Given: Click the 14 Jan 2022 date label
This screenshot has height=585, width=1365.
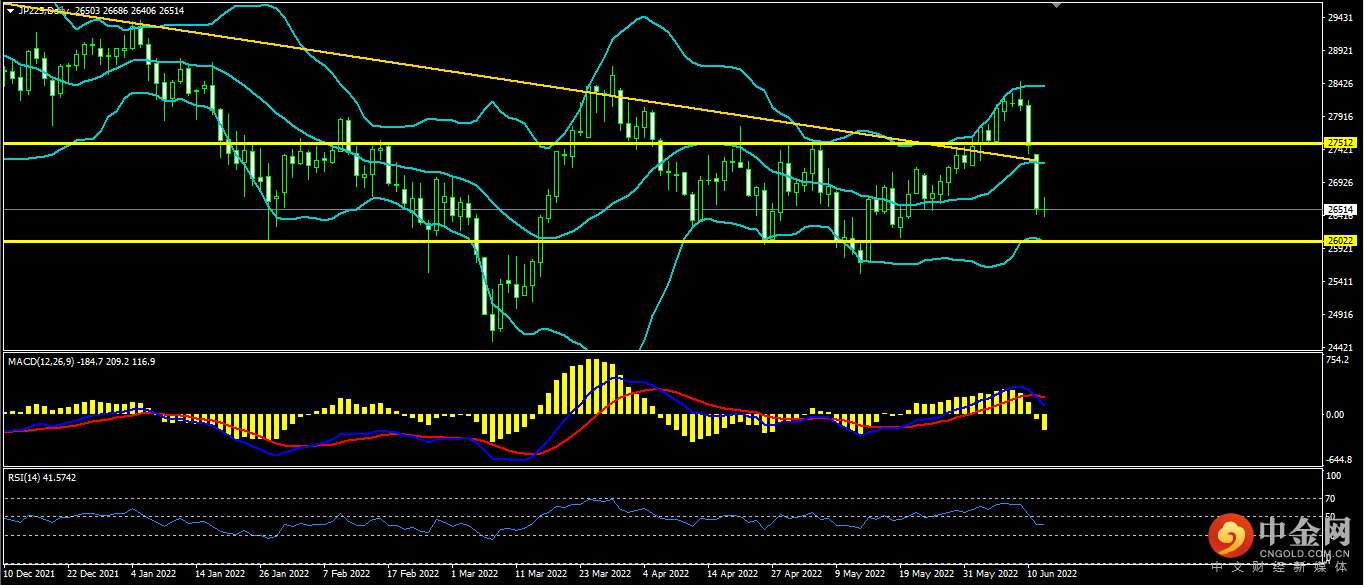Looking at the screenshot, I should coord(219,575).
